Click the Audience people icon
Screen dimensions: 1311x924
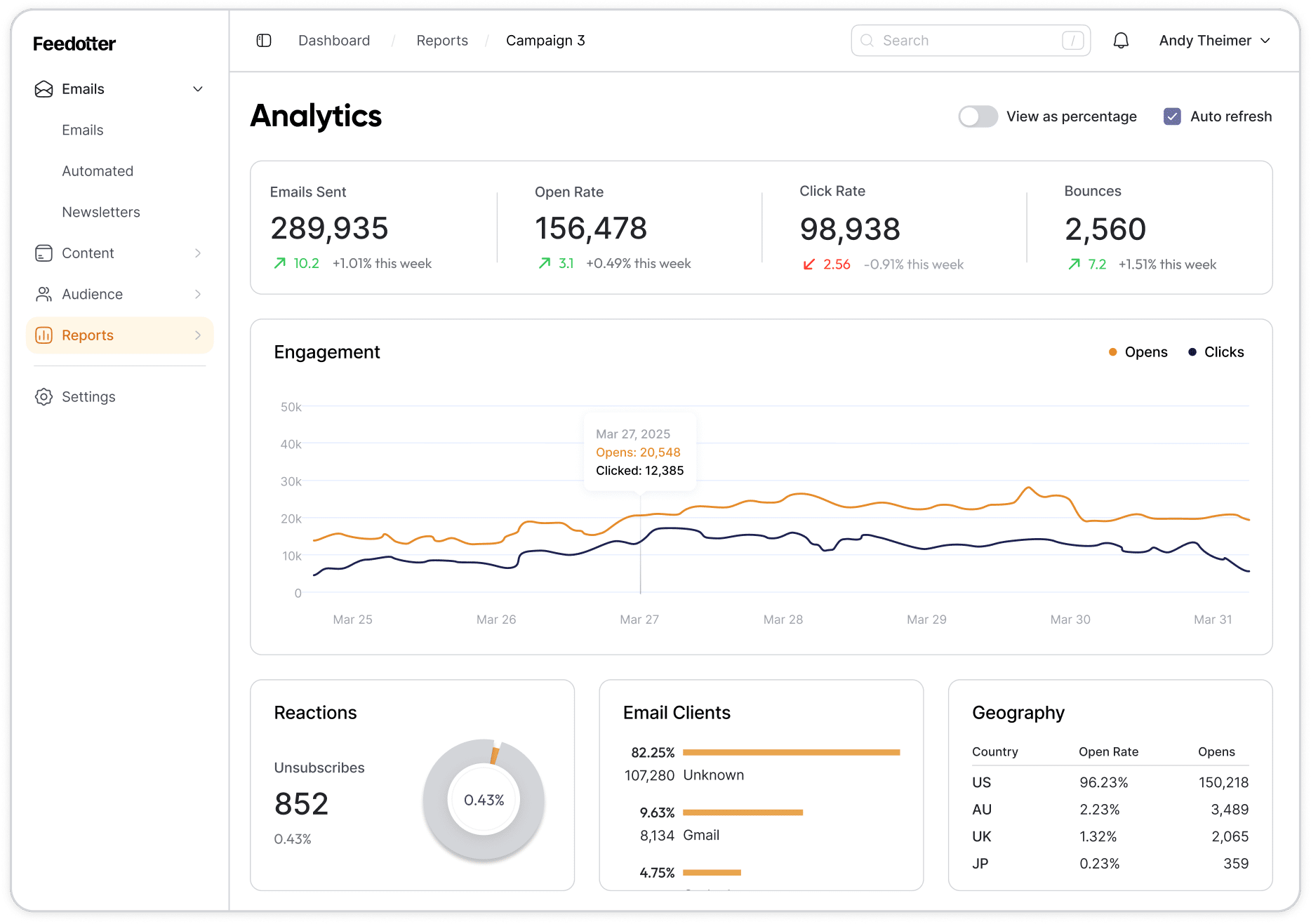(44, 295)
